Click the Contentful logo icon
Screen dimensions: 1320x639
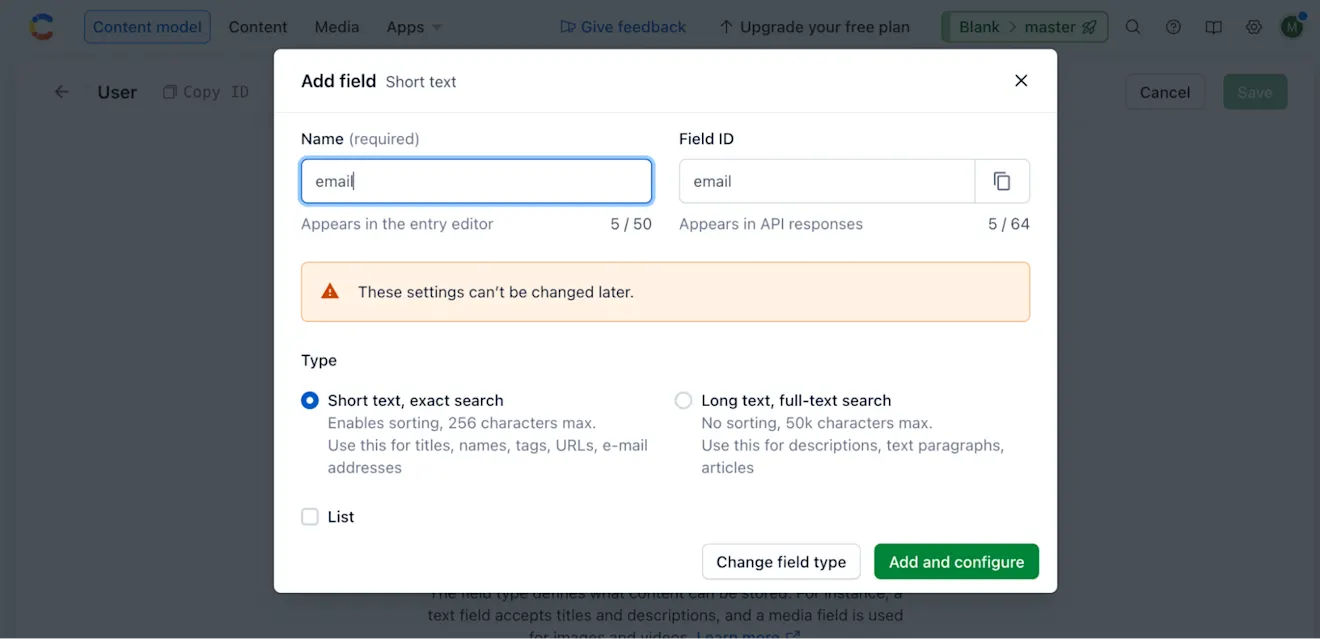point(42,27)
